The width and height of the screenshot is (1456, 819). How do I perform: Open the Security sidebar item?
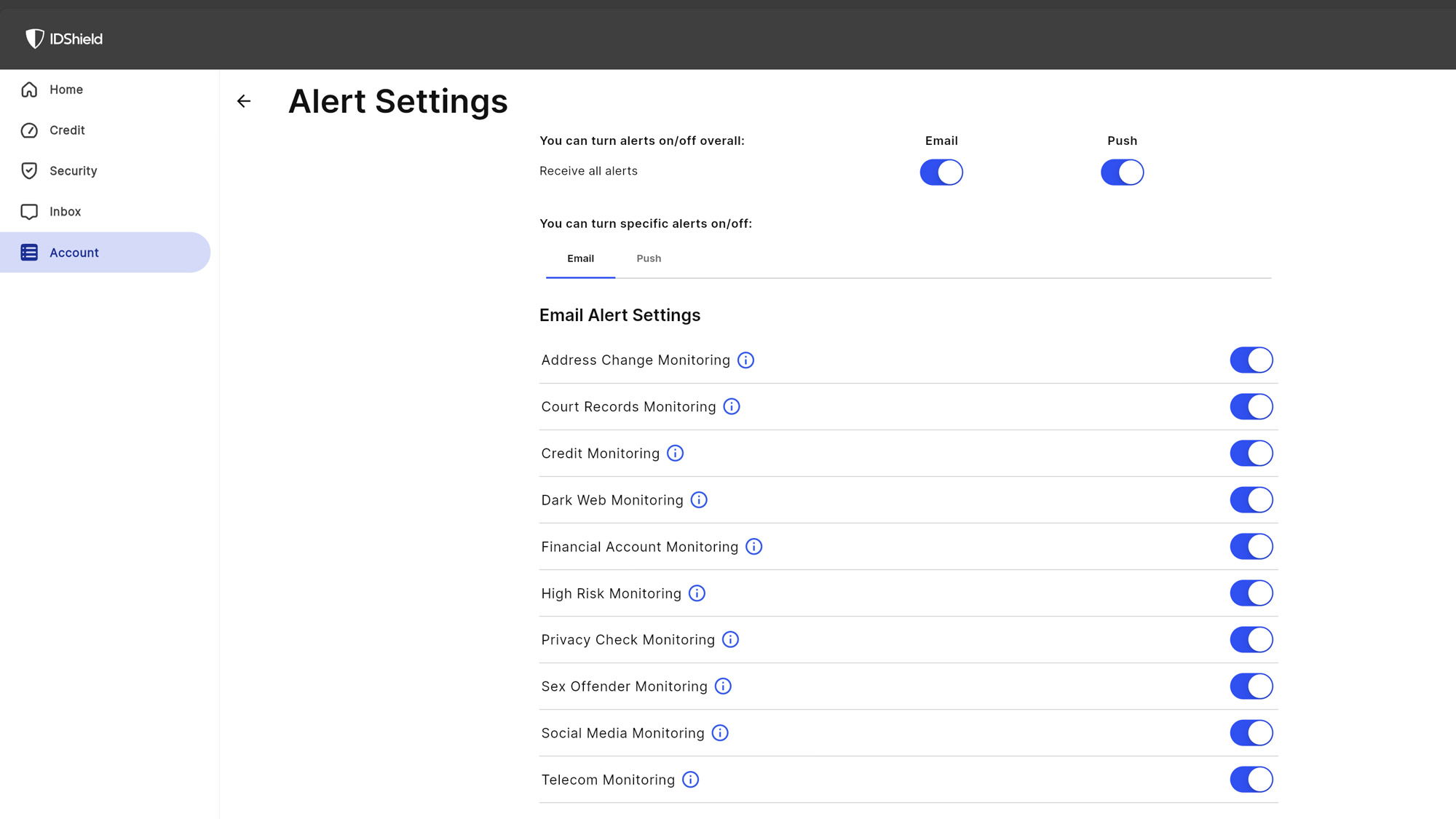point(73,171)
